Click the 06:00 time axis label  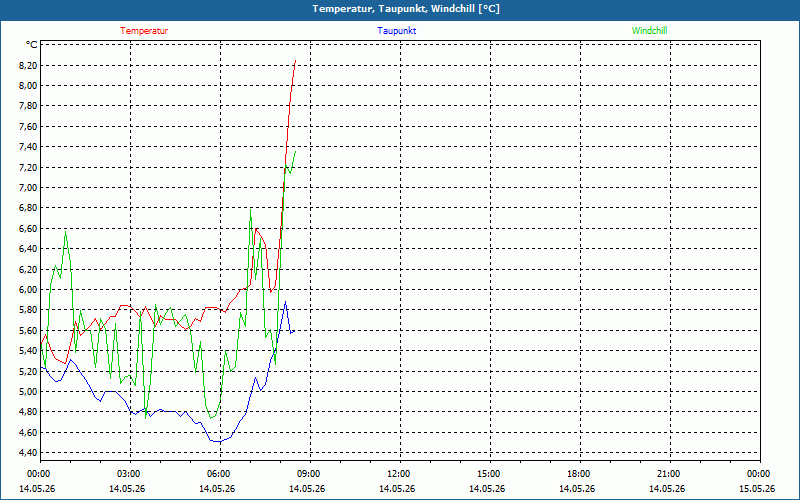click(x=217, y=474)
